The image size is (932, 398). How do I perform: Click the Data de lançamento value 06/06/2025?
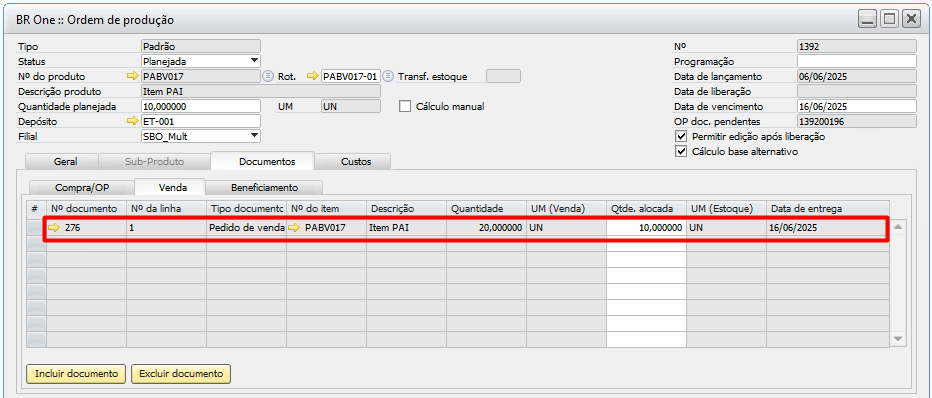pos(857,76)
